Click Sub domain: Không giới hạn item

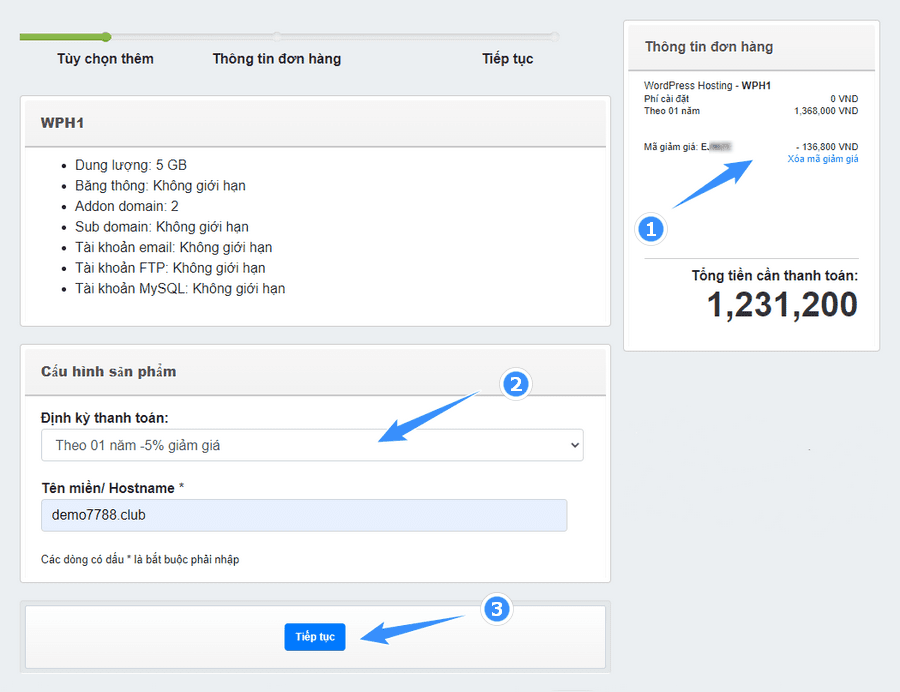coord(162,227)
